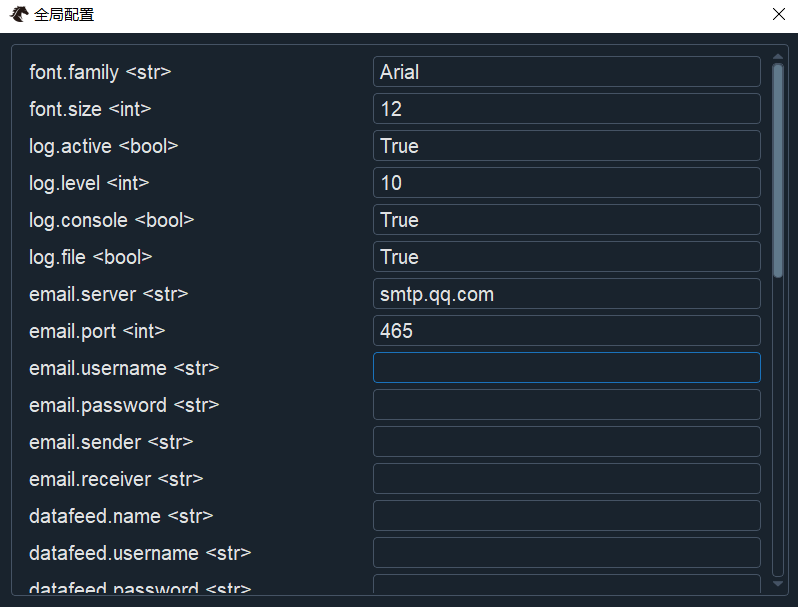Screen dimensions: 798x607
Task: Click the empty email.username field
Action: [566, 368]
